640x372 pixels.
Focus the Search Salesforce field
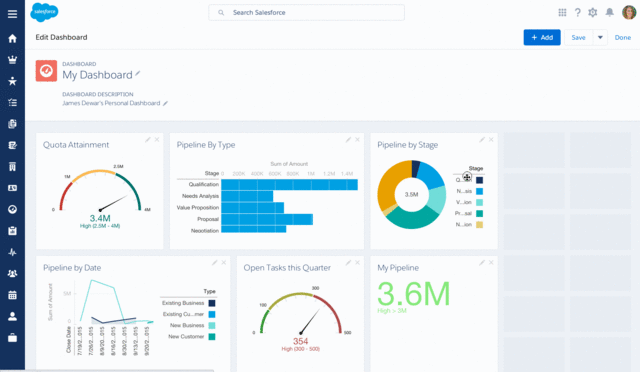click(307, 13)
